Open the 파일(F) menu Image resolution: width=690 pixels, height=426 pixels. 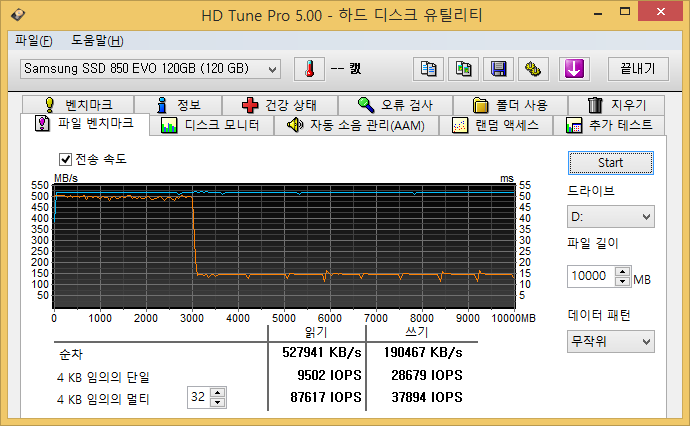pos(34,41)
